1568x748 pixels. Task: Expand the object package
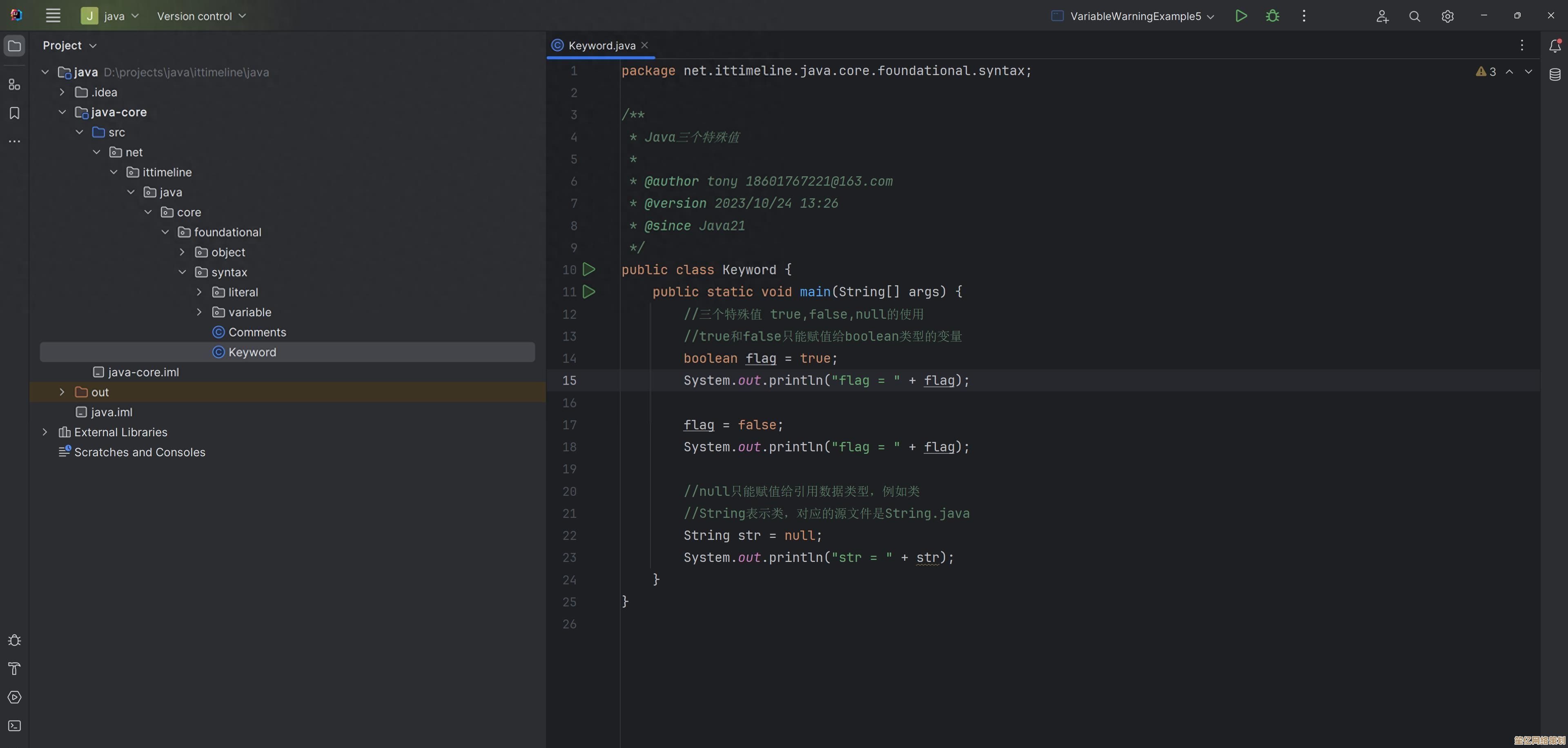pyautogui.click(x=182, y=252)
